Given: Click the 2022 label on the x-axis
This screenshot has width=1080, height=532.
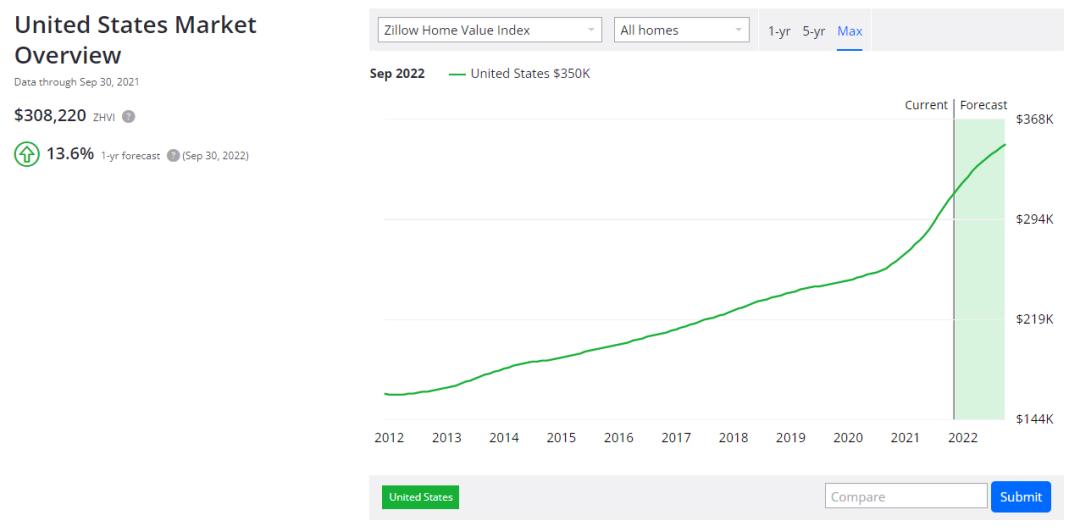Looking at the screenshot, I should [x=963, y=437].
